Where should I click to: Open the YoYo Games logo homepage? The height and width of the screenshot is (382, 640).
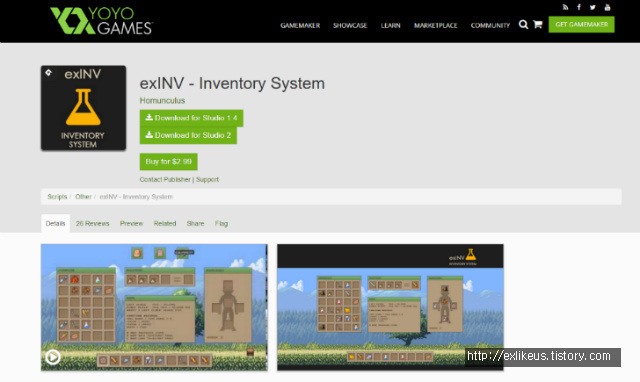click(x=102, y=20)
